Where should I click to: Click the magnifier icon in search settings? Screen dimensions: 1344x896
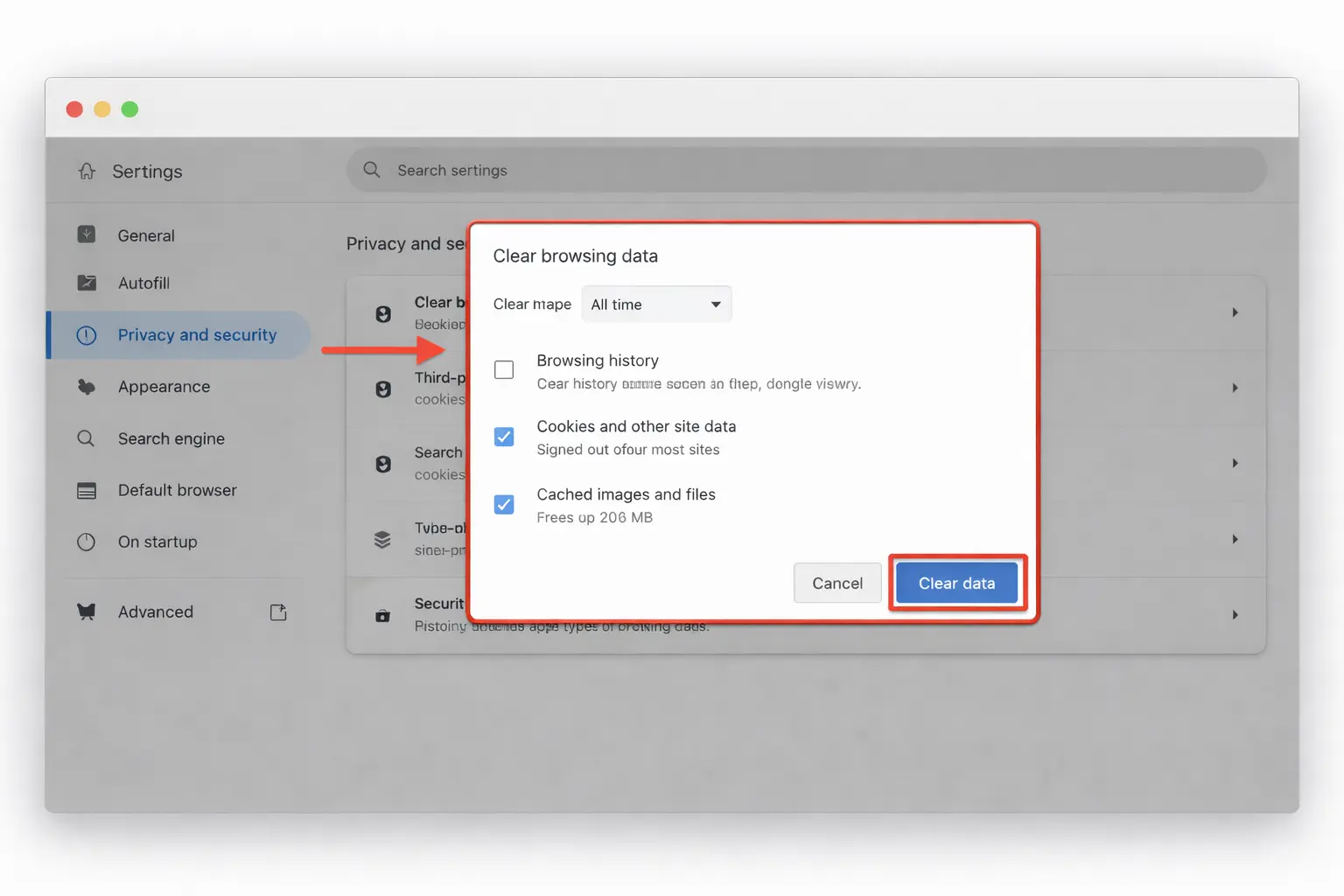(372, 170)
